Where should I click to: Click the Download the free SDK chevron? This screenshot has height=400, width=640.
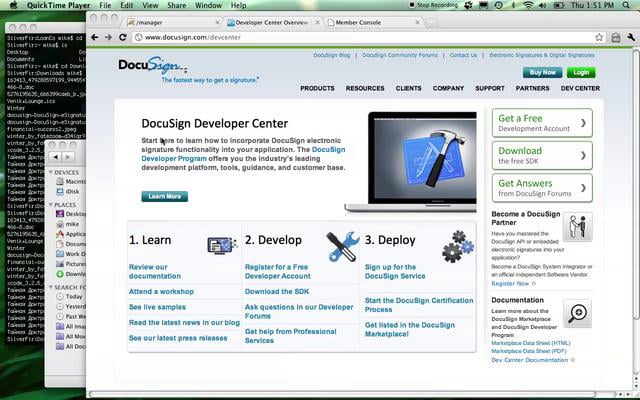583,156
